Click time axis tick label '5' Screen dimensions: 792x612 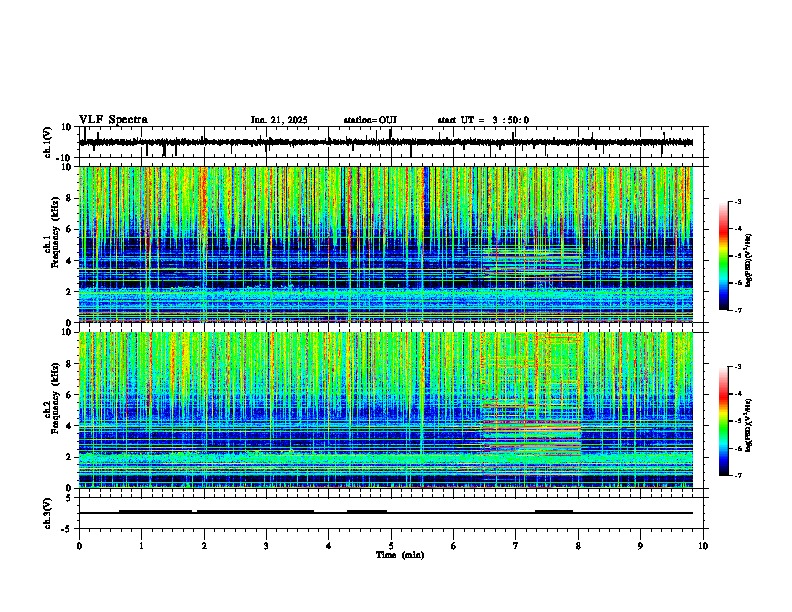391,546
